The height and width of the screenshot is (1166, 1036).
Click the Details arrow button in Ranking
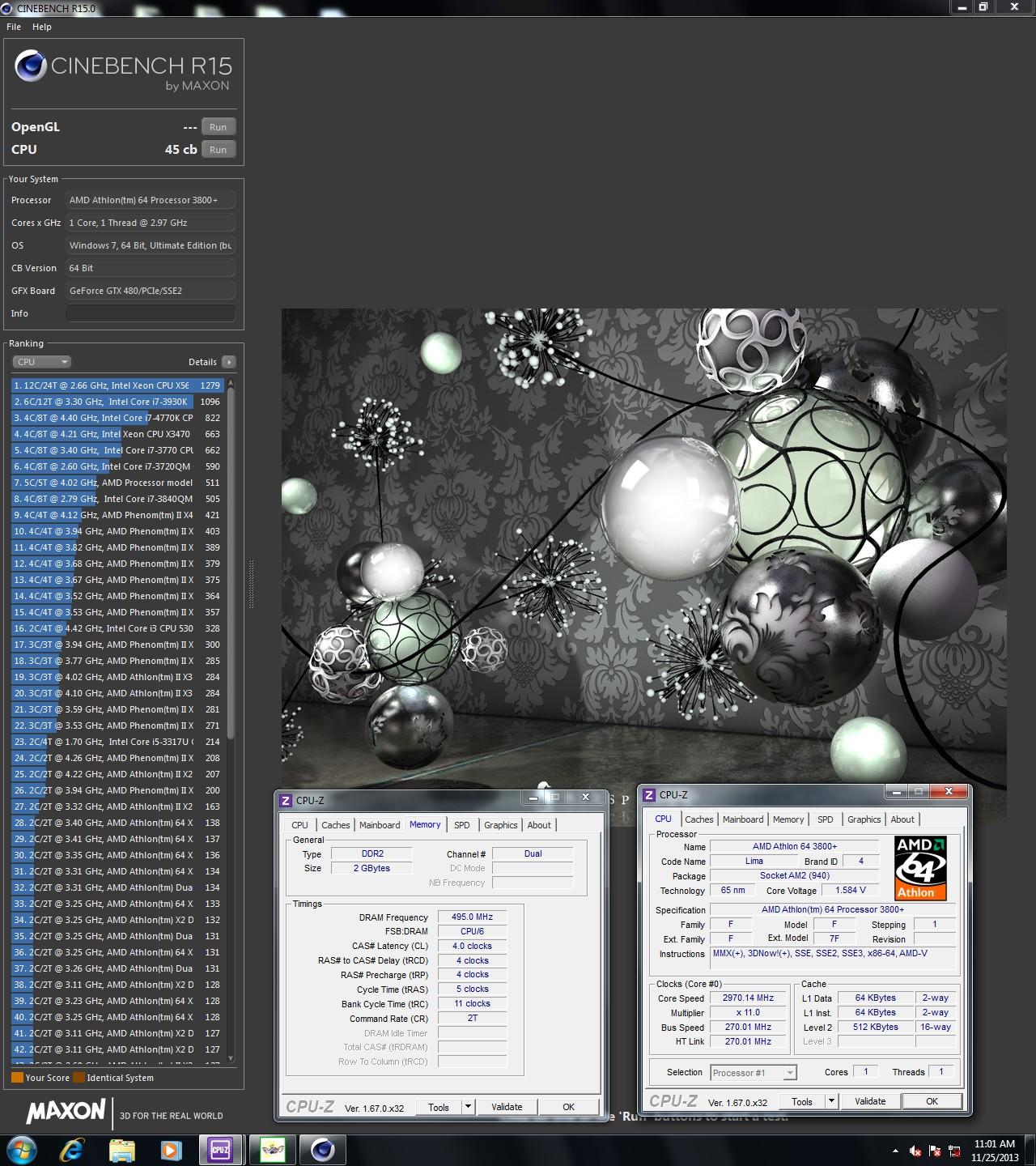pyautogui.click(x=229, y=362)
